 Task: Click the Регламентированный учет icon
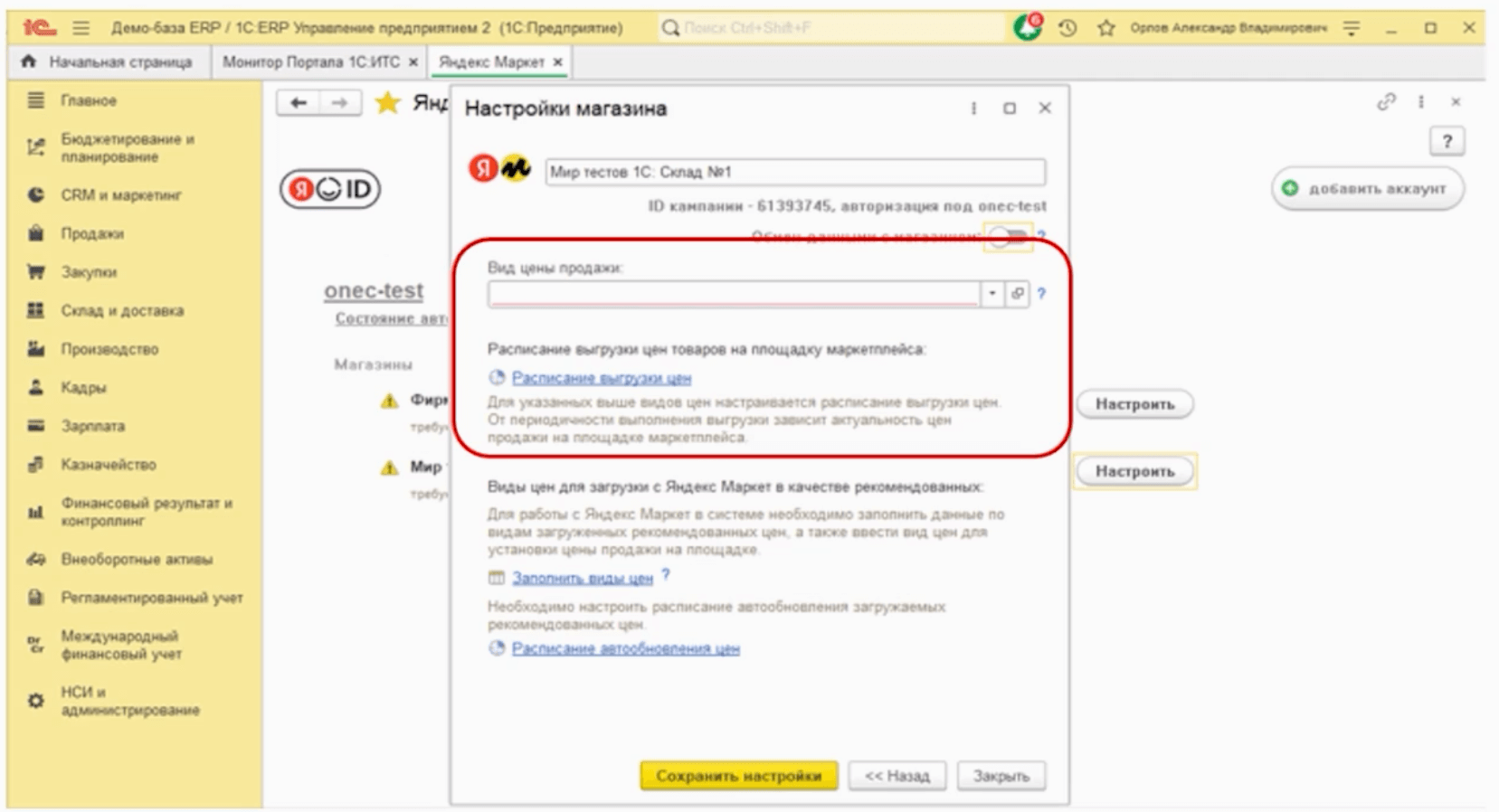(35, 597)
